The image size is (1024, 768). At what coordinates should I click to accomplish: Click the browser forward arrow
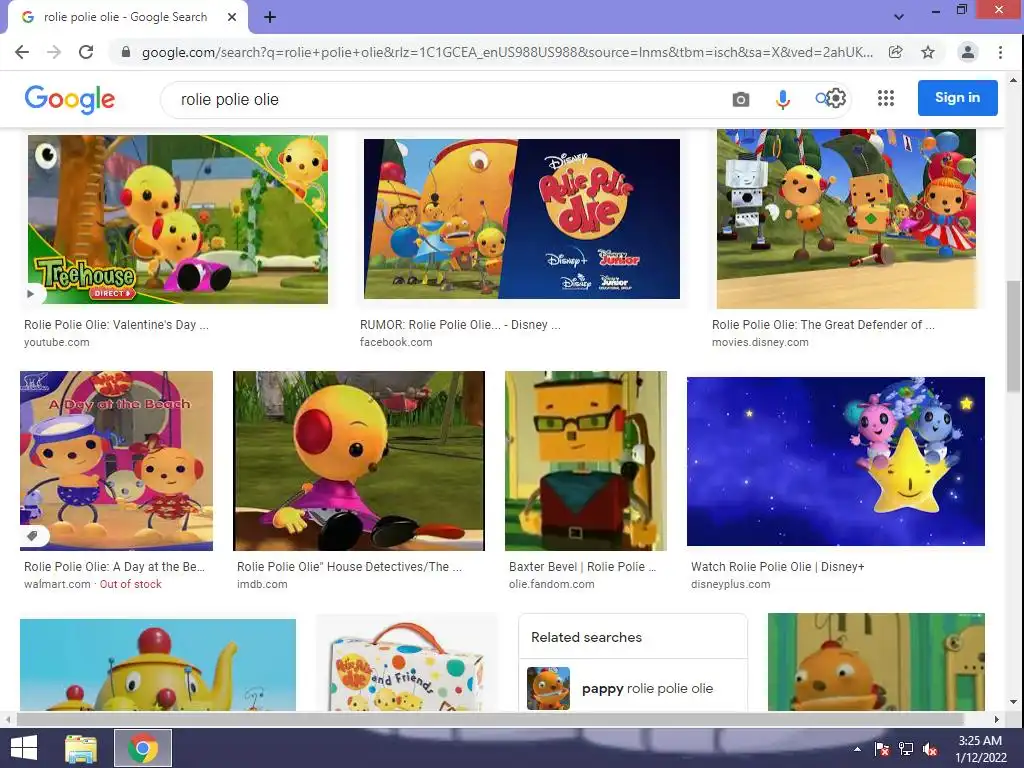(54, 52)
